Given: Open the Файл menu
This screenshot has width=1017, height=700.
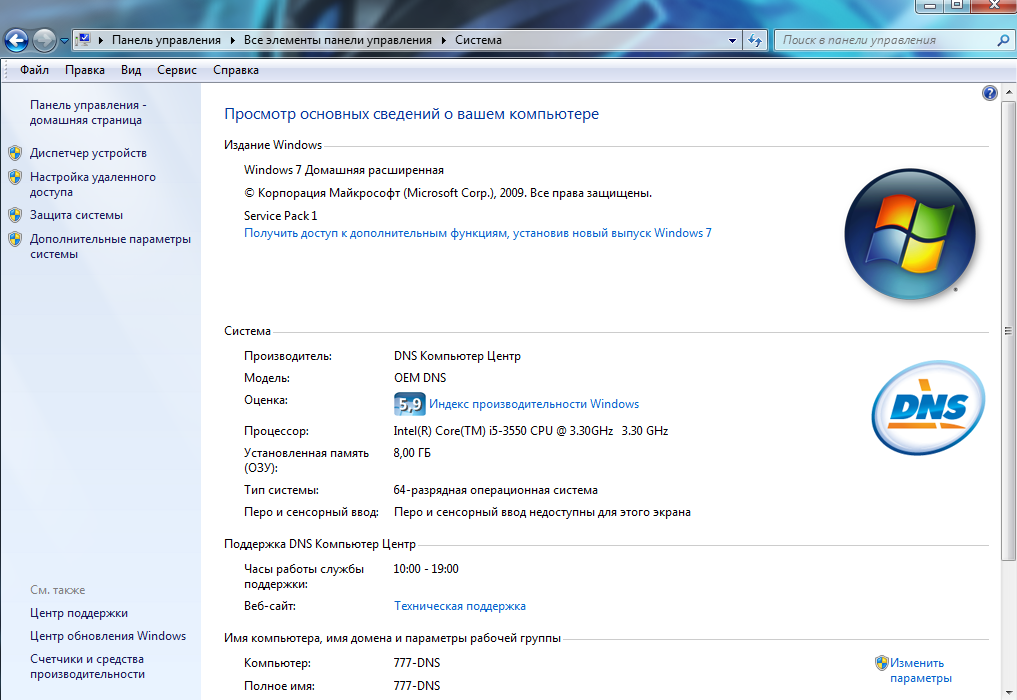Looking at the screenshot, I should coord(34,69).
